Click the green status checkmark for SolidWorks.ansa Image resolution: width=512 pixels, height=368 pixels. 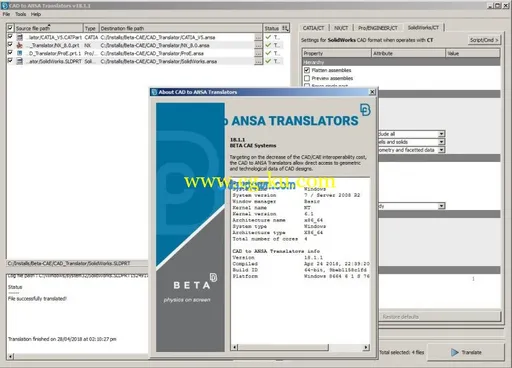(268, 61)
